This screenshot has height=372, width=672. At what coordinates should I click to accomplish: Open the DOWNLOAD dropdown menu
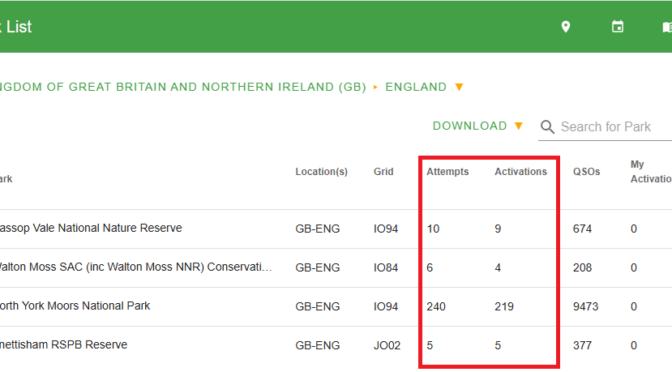477,126
